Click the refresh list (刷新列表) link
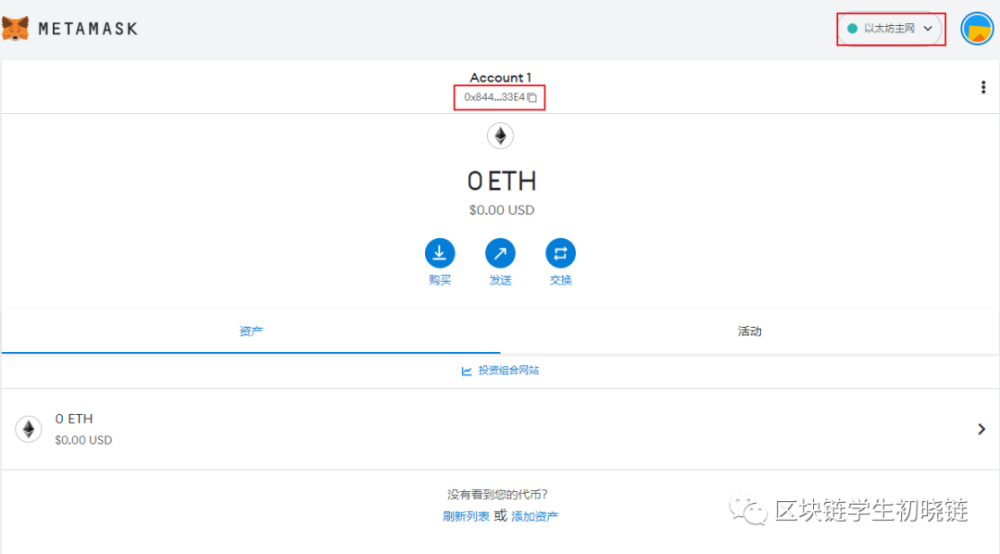The width and height of the screenshot is (1000, 554). (x=466, y=516)
